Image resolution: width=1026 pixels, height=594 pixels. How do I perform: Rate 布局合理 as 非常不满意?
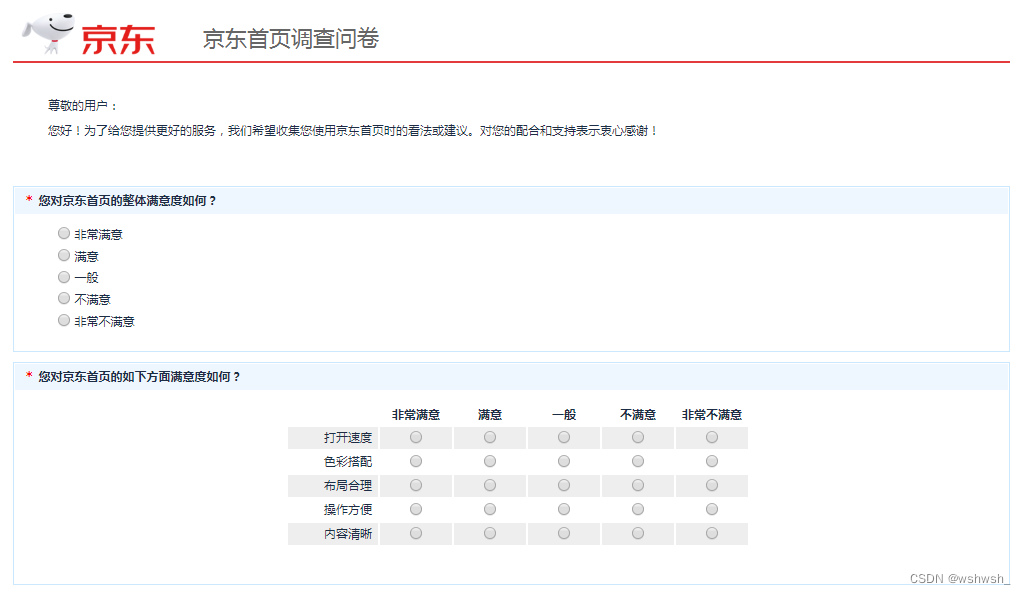[x=712, y=485]
